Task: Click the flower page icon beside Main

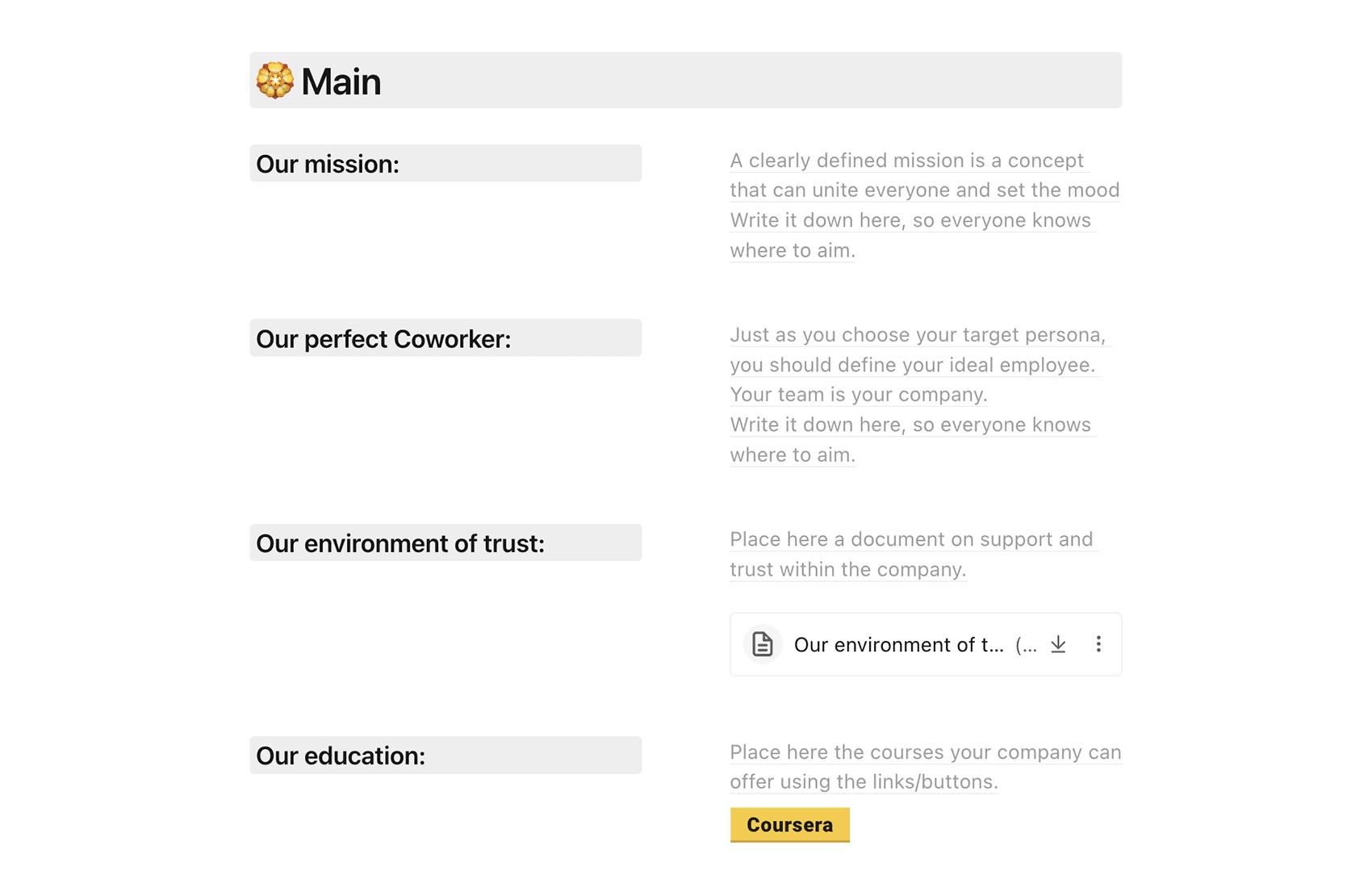Action: point(274,81)
